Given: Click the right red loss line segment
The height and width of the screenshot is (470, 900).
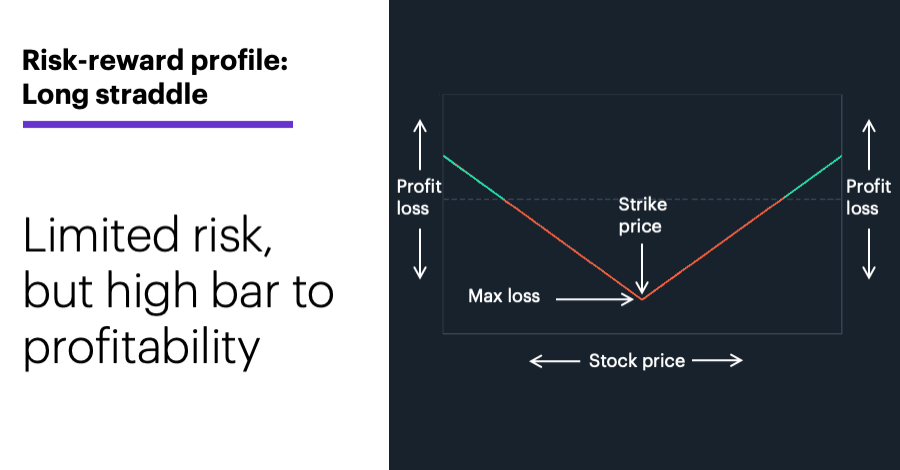Looking at the screenshot, I should [712, 249].
